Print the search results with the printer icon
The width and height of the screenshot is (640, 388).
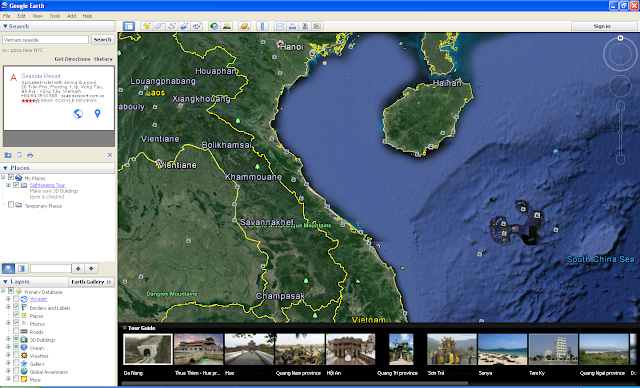pos(30,155)
